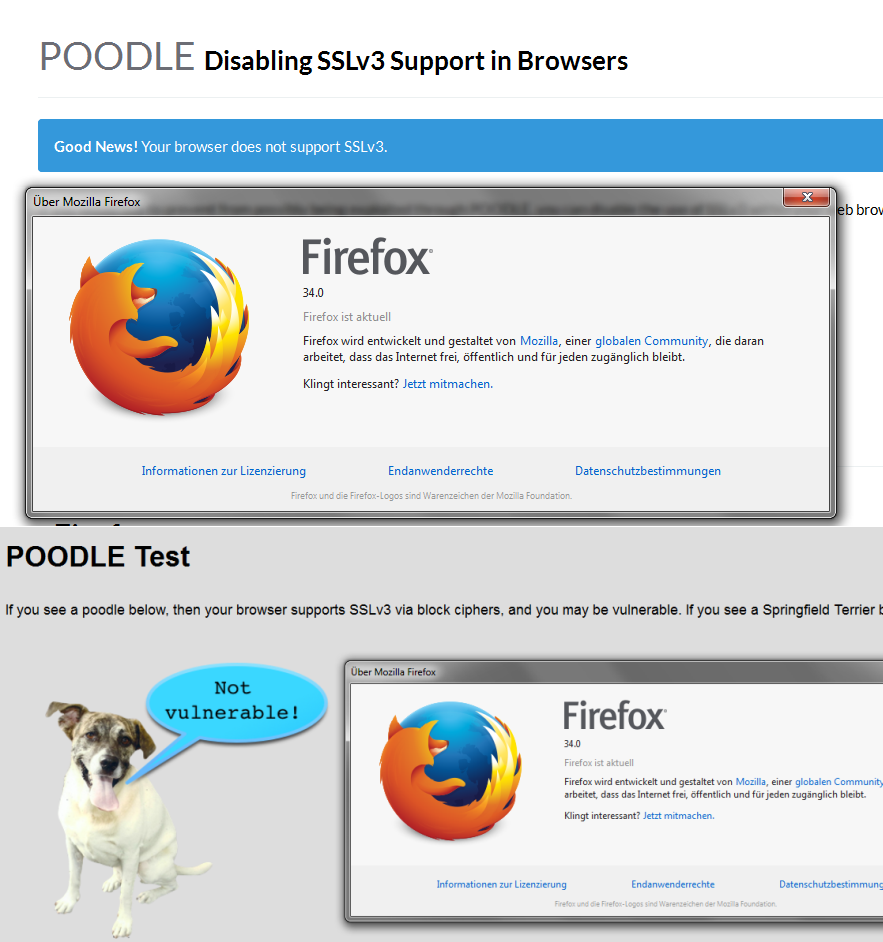The height and width of the screenshot is (942, 883).
Task: Open globalen Community link in upper dialog
Action: pos(651,341)
